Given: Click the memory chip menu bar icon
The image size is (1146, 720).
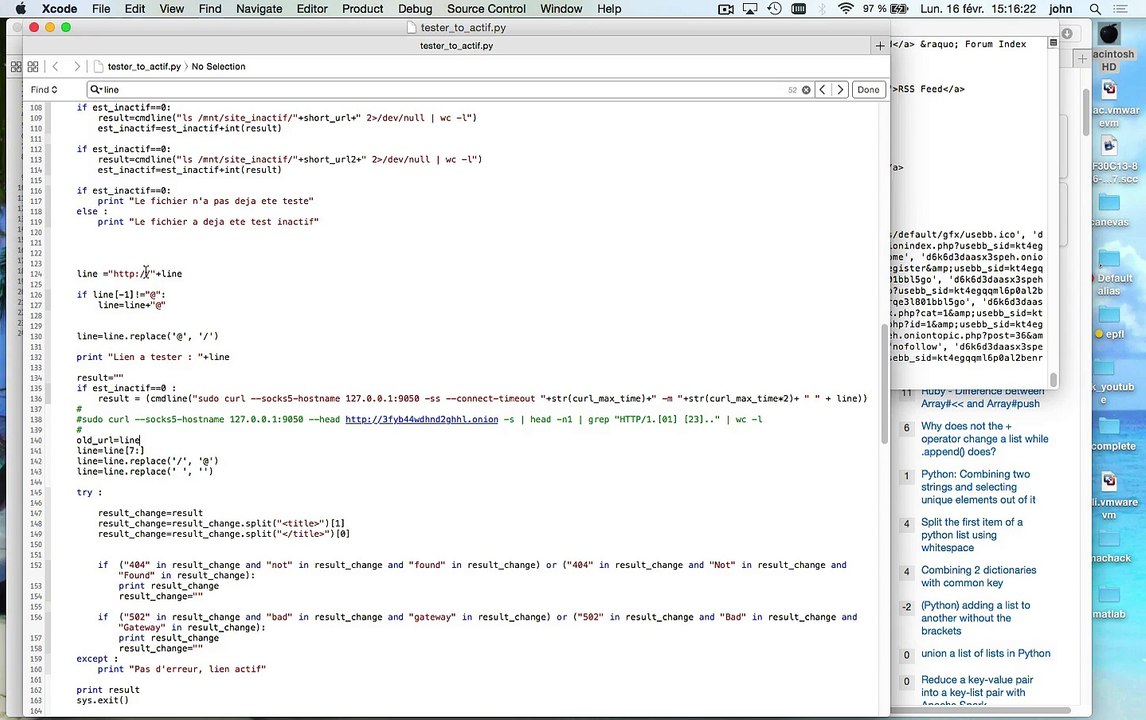Looking at the screenshot, I should tap(799, 9).
